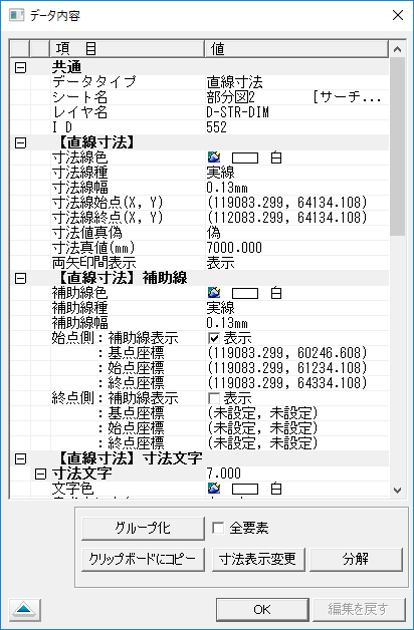The width and height of the screenshot is (414, 630).
Task: Collapse the 【直線寸法】補助線 section
Action: click(20, 278)
